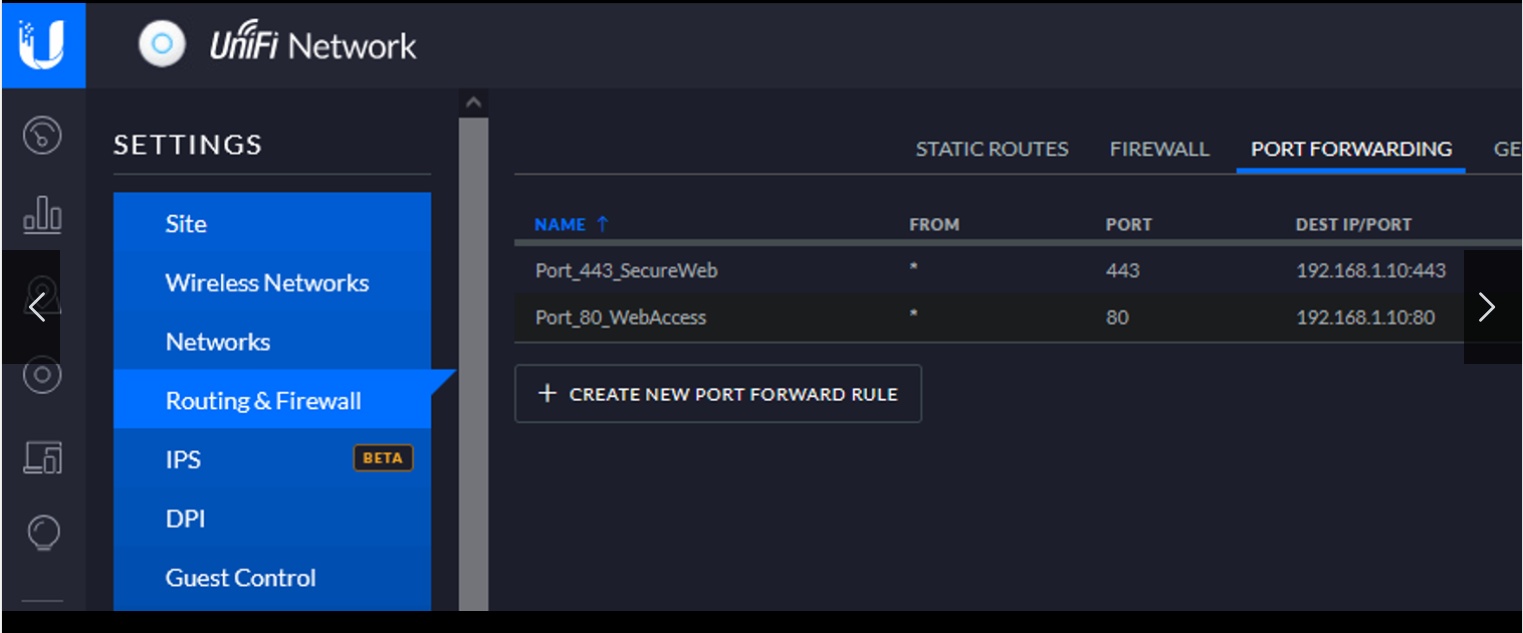
Task: Click destination 192.168.1.10:443
Action: (x=1371, y=270)
